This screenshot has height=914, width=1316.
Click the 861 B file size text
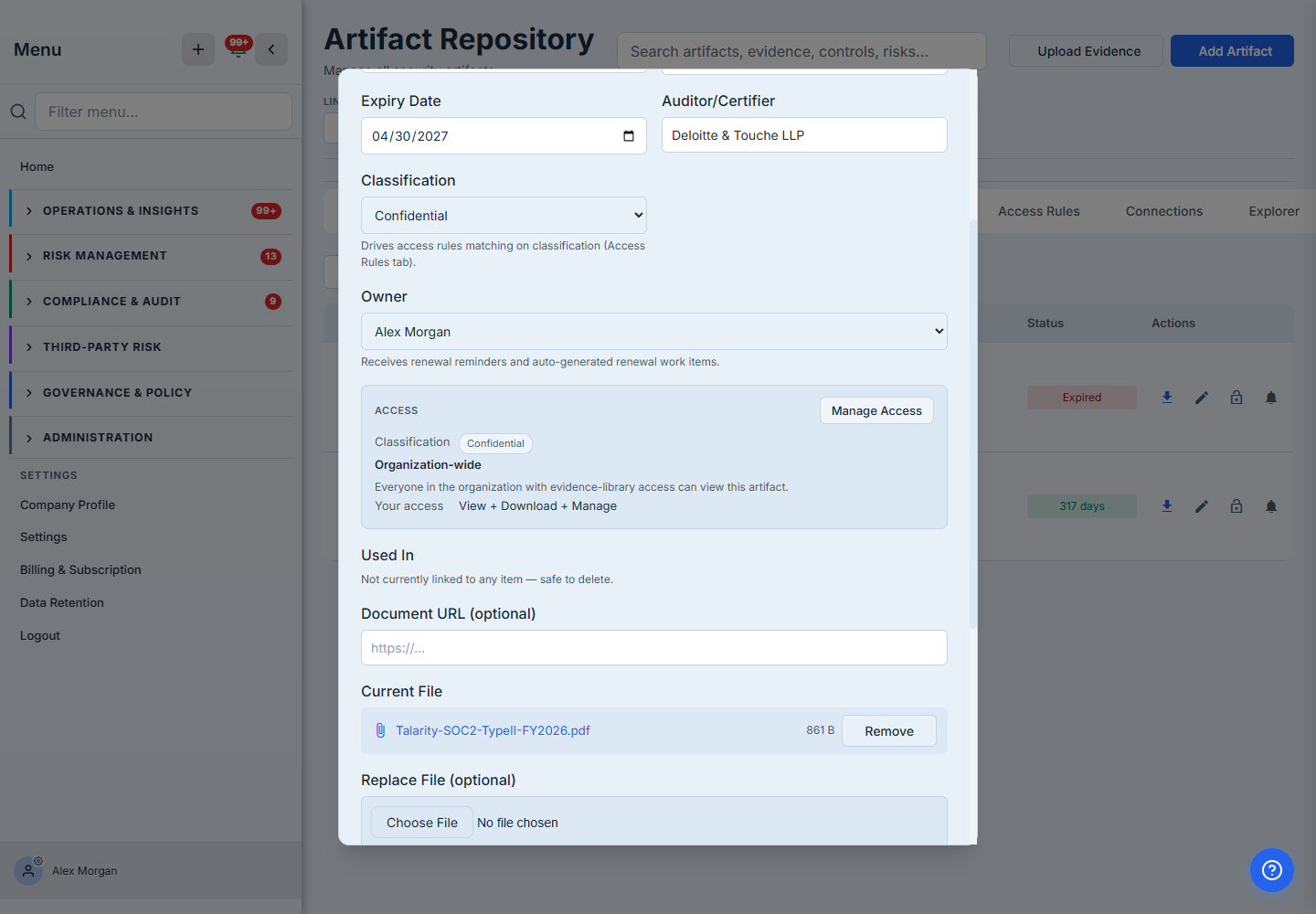[x=821, y=730]
